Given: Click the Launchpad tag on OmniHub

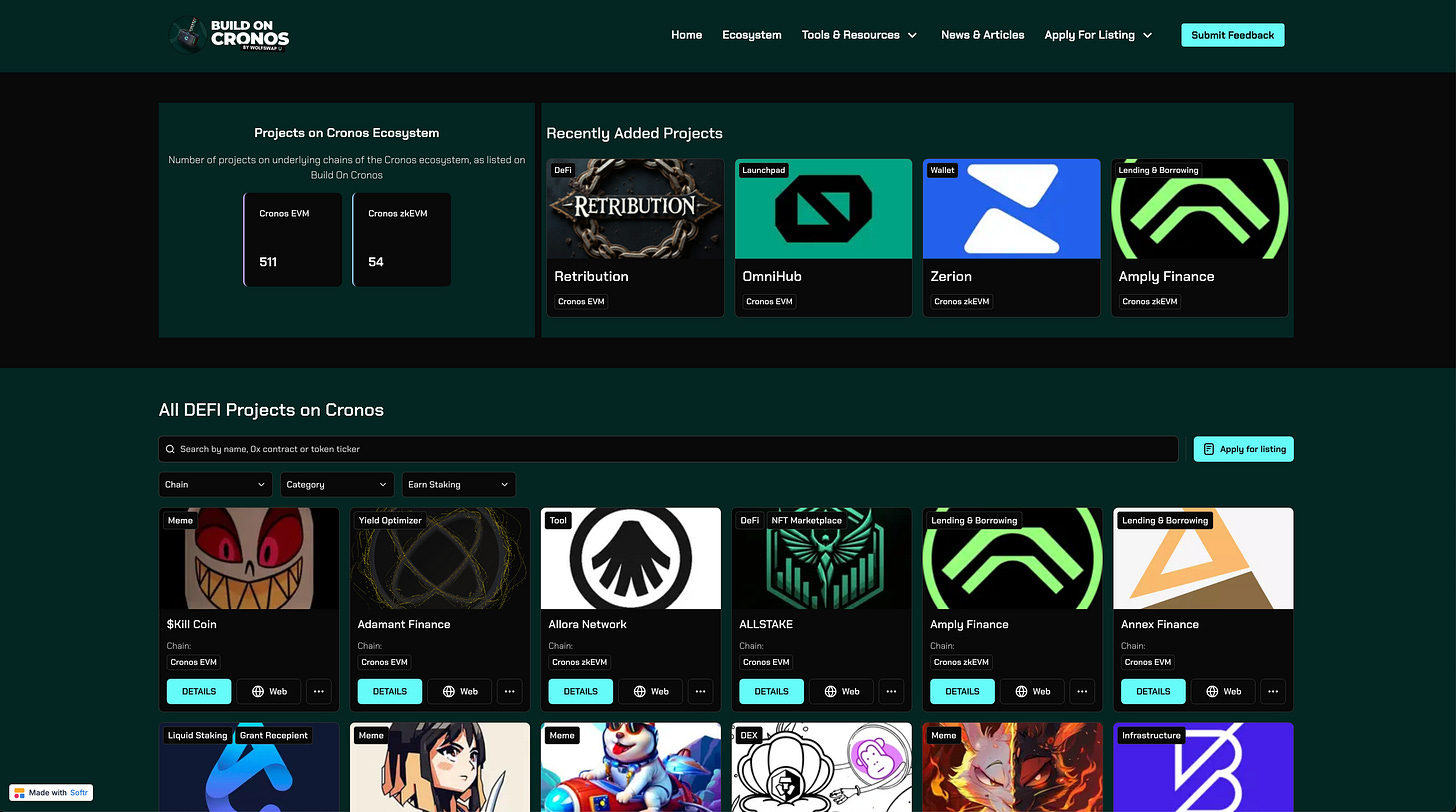Looking at the screenshot, I should [x=764, y=170].
